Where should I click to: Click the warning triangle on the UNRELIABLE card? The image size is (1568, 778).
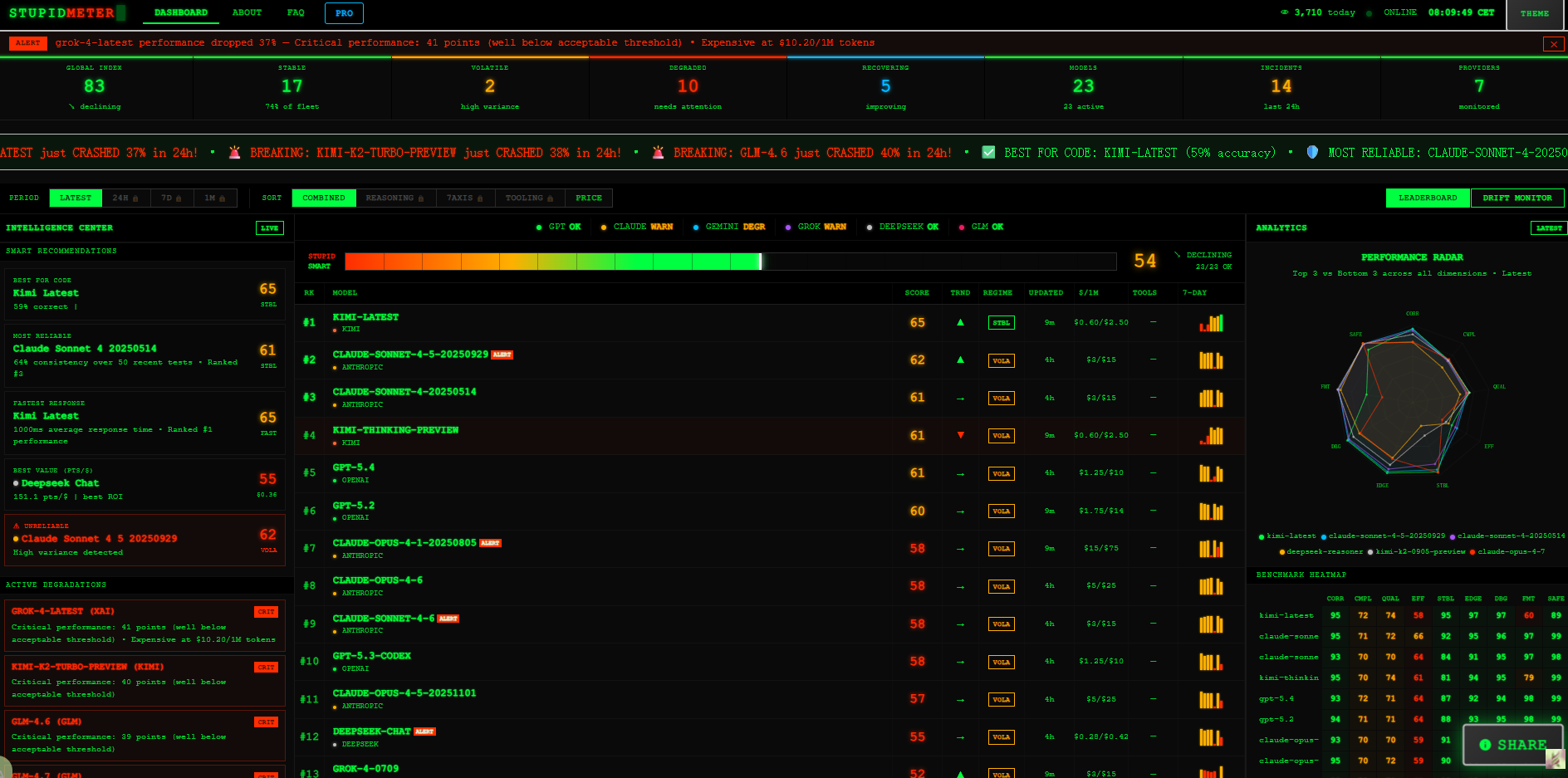(17, 526)
